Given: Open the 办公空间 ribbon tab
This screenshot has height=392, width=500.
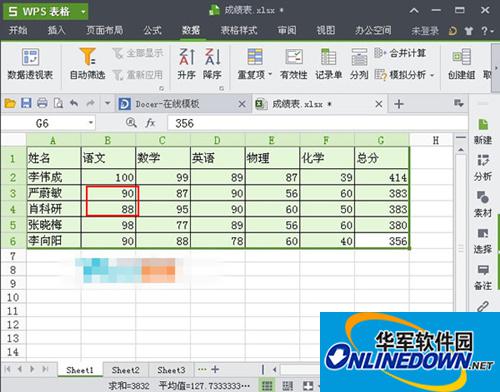Looking at the screenshot, I should (373, 30).
